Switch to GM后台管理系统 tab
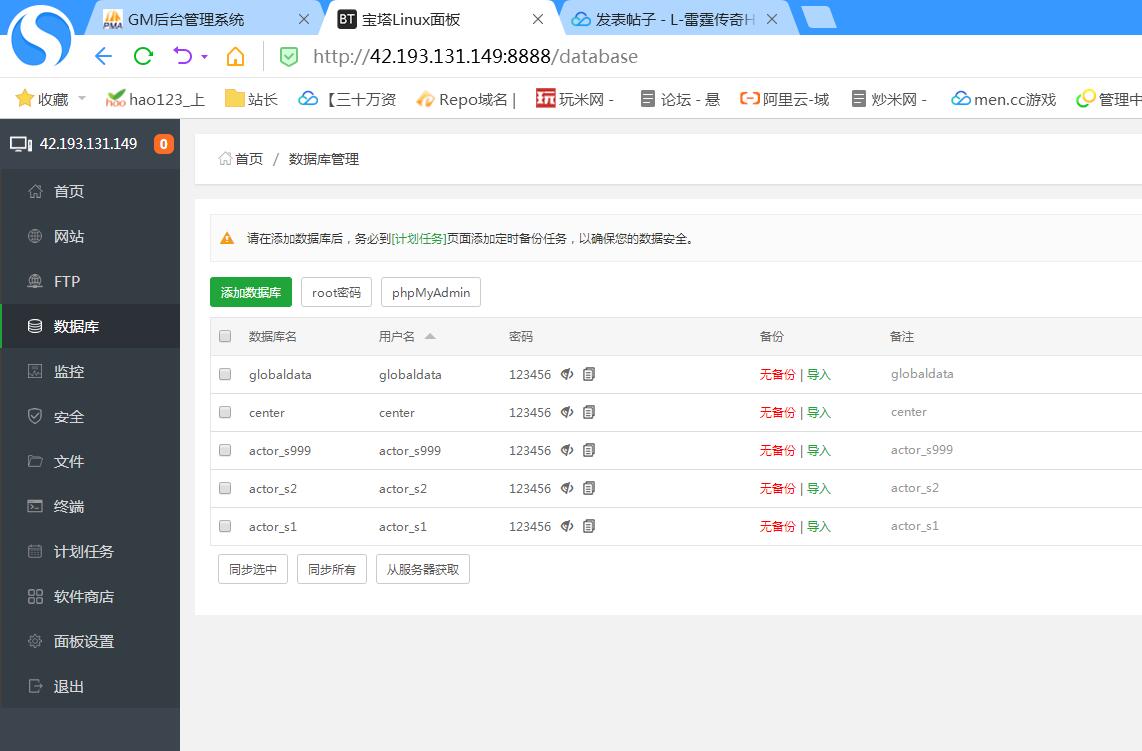Viewport: 1142px width, 751px height. (x=185, y=19)
